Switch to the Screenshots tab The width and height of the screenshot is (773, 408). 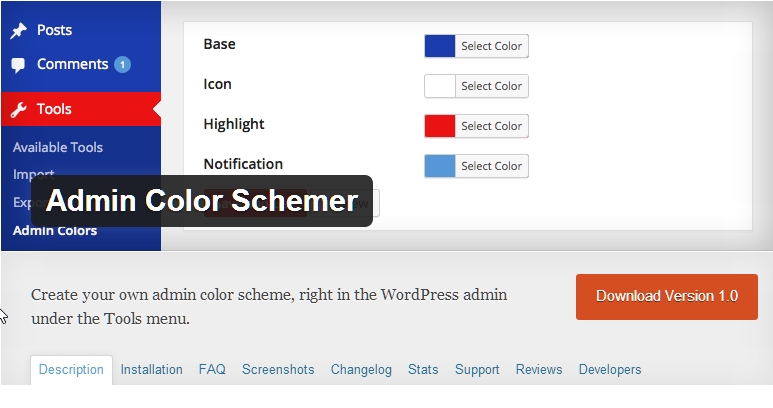[278, 370]
